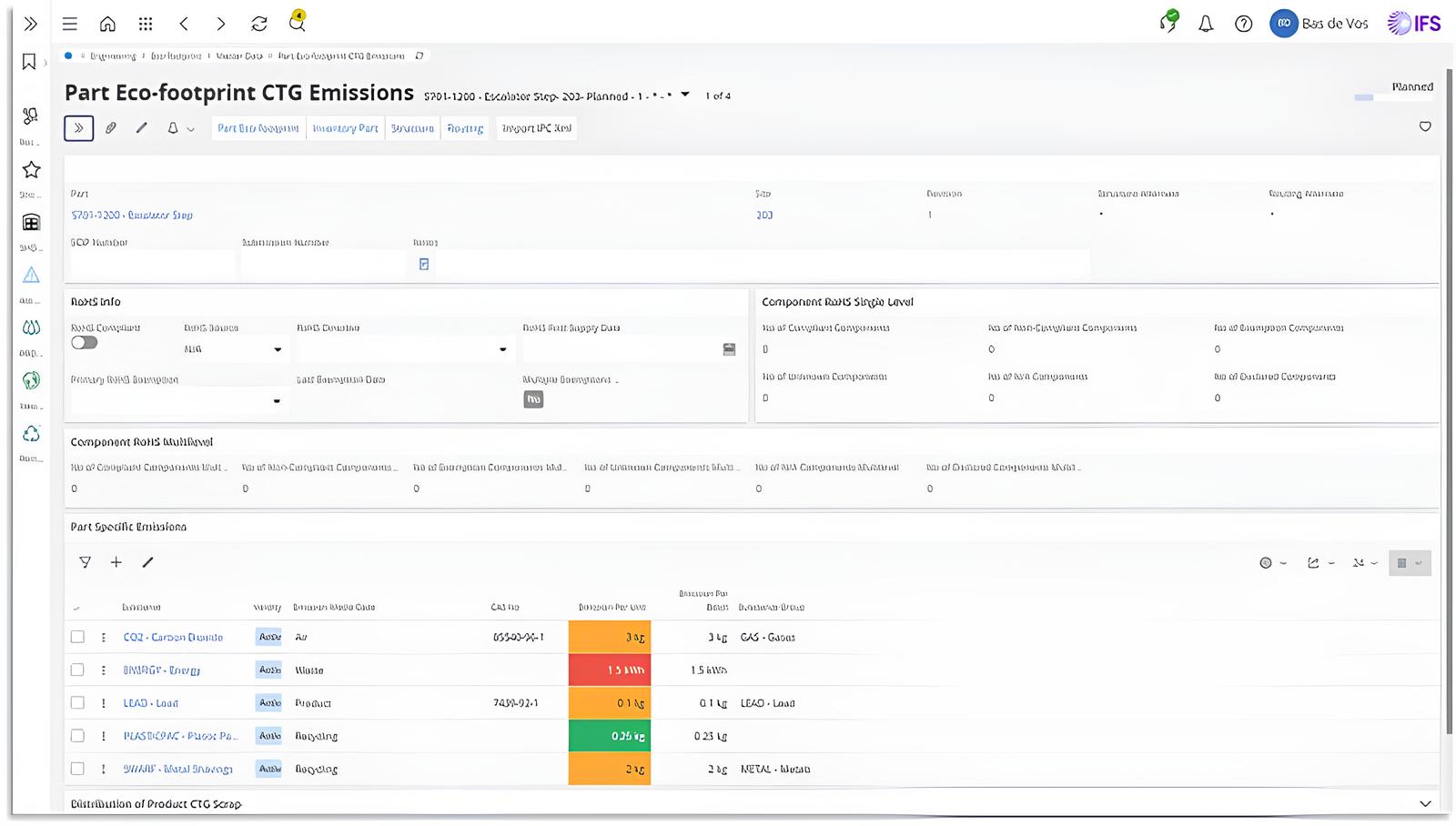Open the RoHS Source dropdown
The image size is (1456, 826).
pos(278,349)
